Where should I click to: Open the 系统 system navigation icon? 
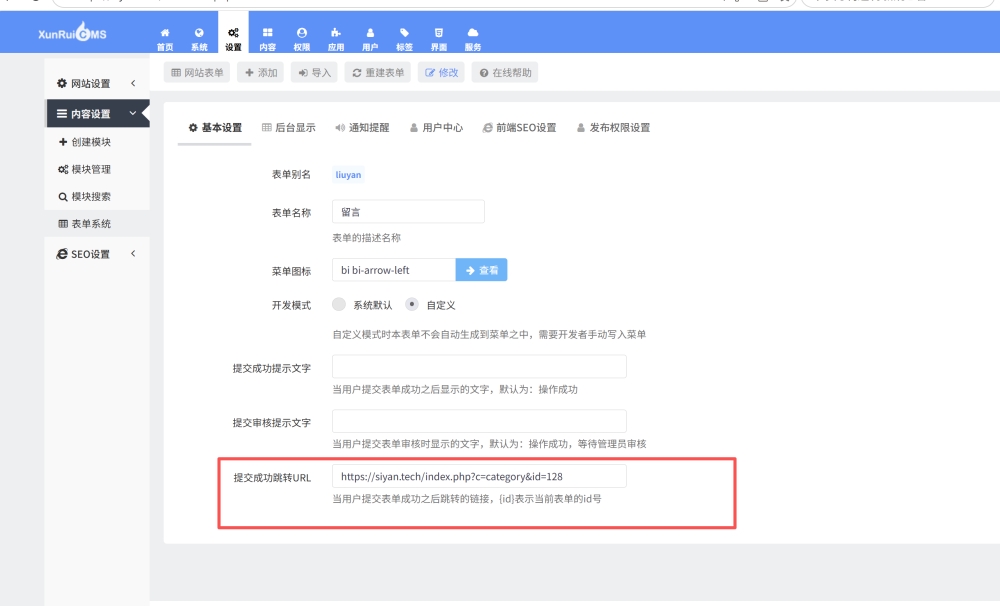[199, 39]
